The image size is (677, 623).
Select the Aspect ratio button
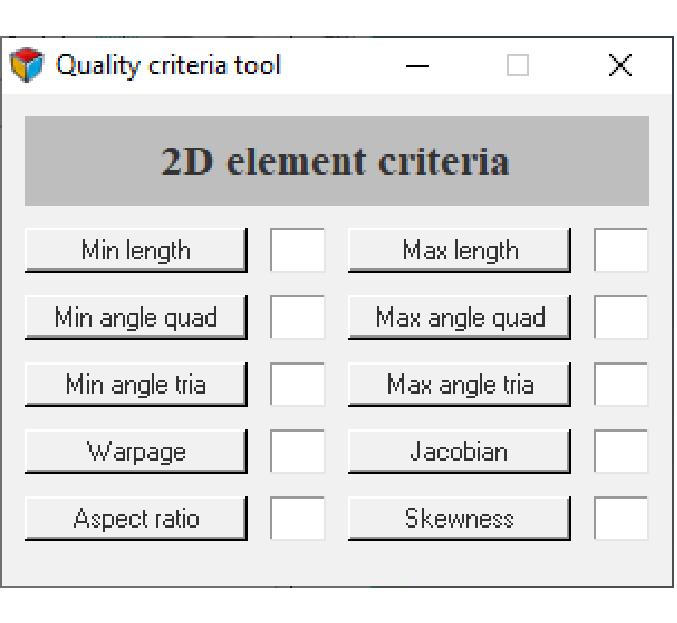click(135, 519)
